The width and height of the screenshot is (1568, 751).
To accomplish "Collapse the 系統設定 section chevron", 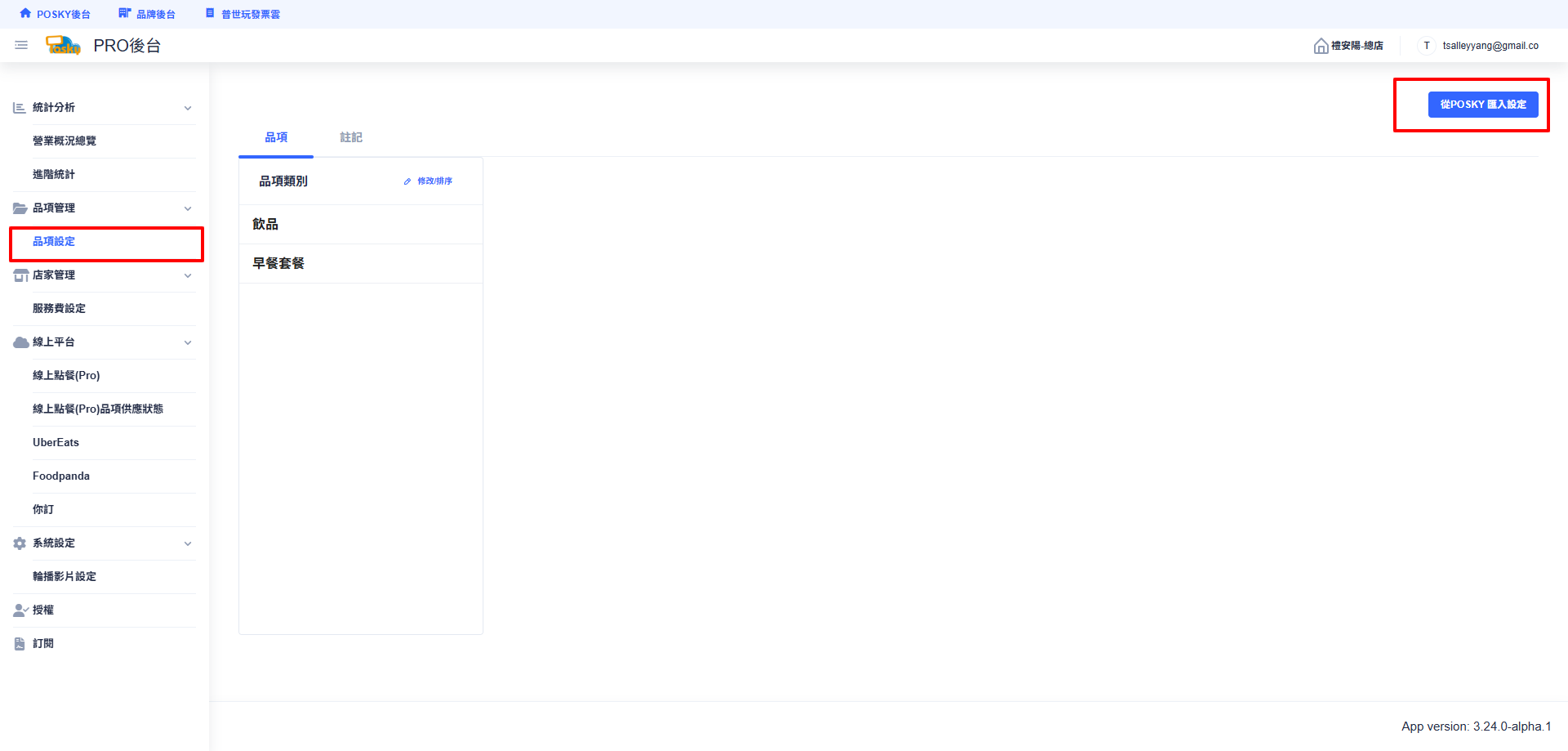I will coord(188,543).
